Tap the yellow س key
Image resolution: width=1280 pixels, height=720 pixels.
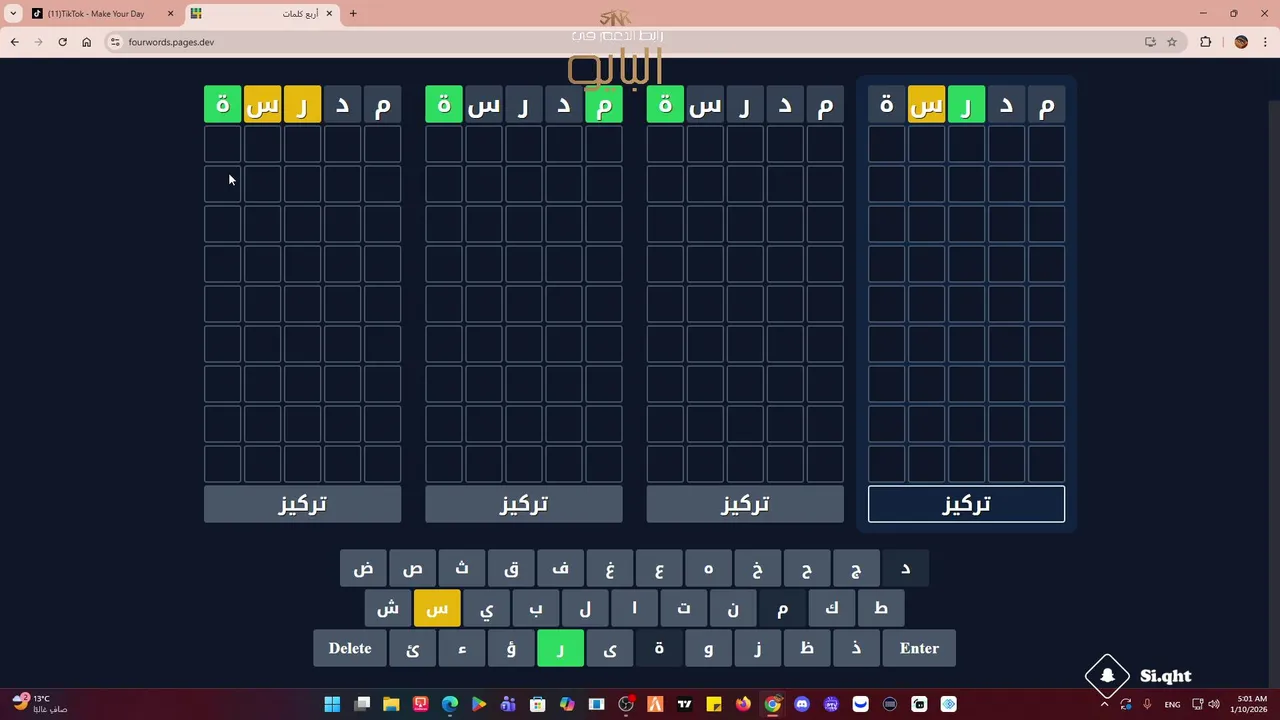point(437,608)
